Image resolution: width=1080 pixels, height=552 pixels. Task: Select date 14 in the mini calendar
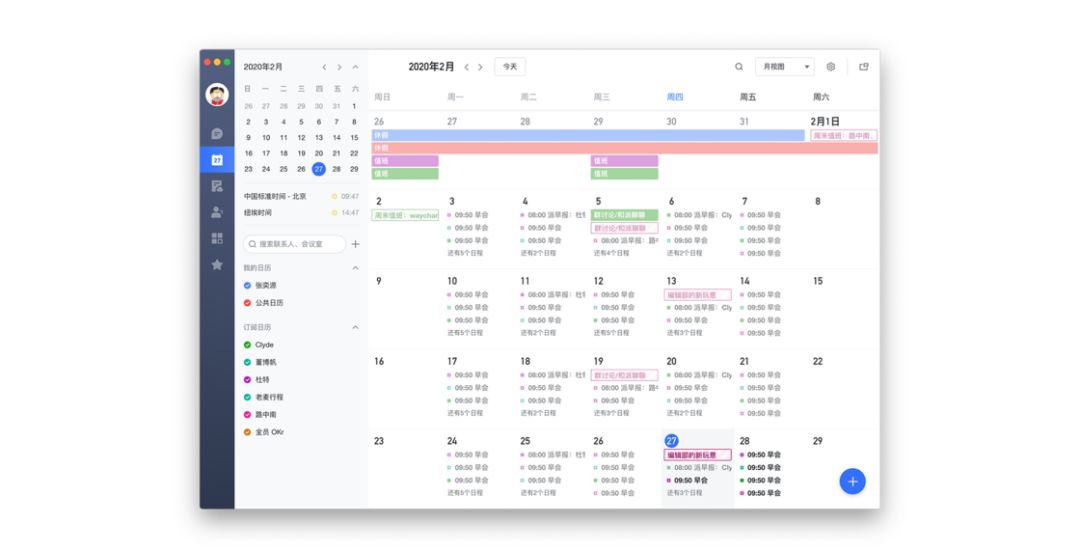(x=336, y=138)
